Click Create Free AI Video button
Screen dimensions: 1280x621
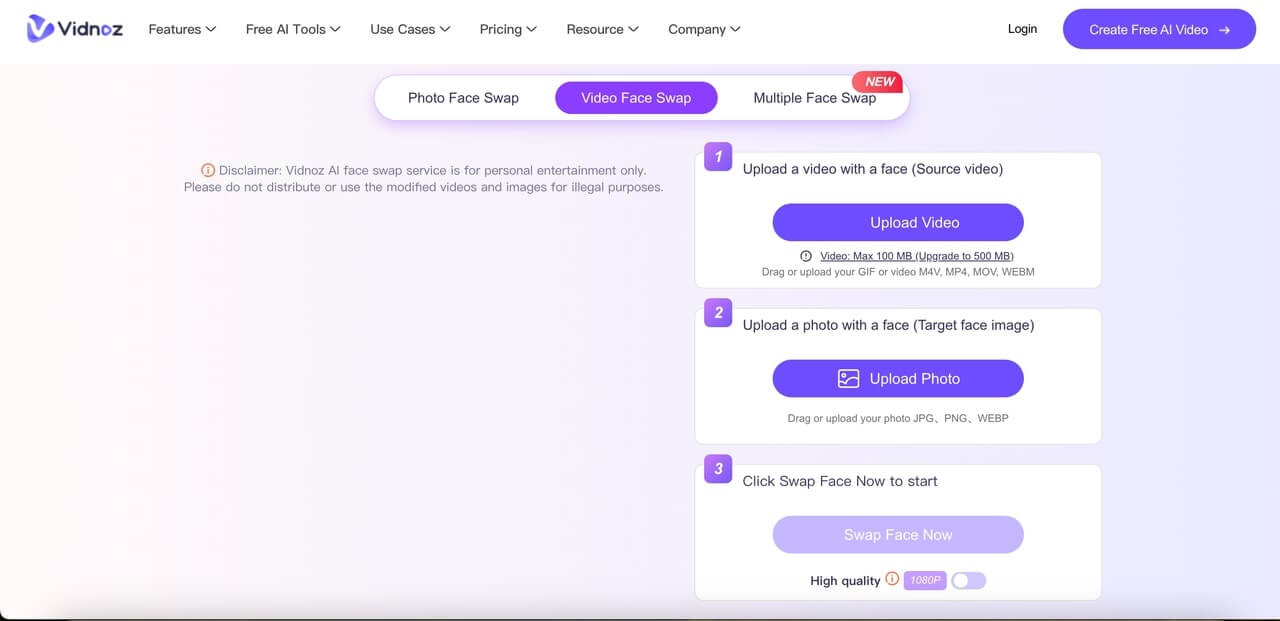pos(1159,29)
